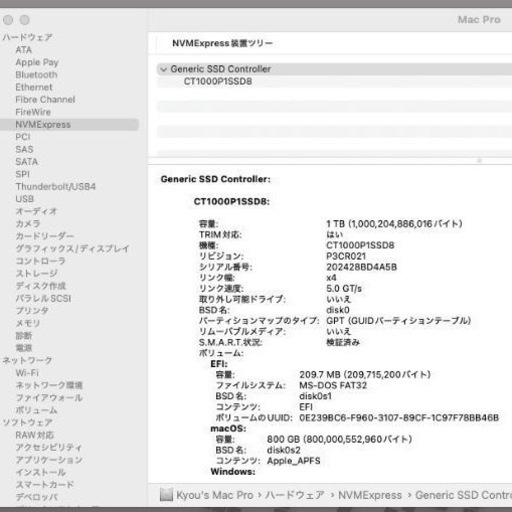
Task: Select 電源 in the sidebar
Action: tap(24, 348)
